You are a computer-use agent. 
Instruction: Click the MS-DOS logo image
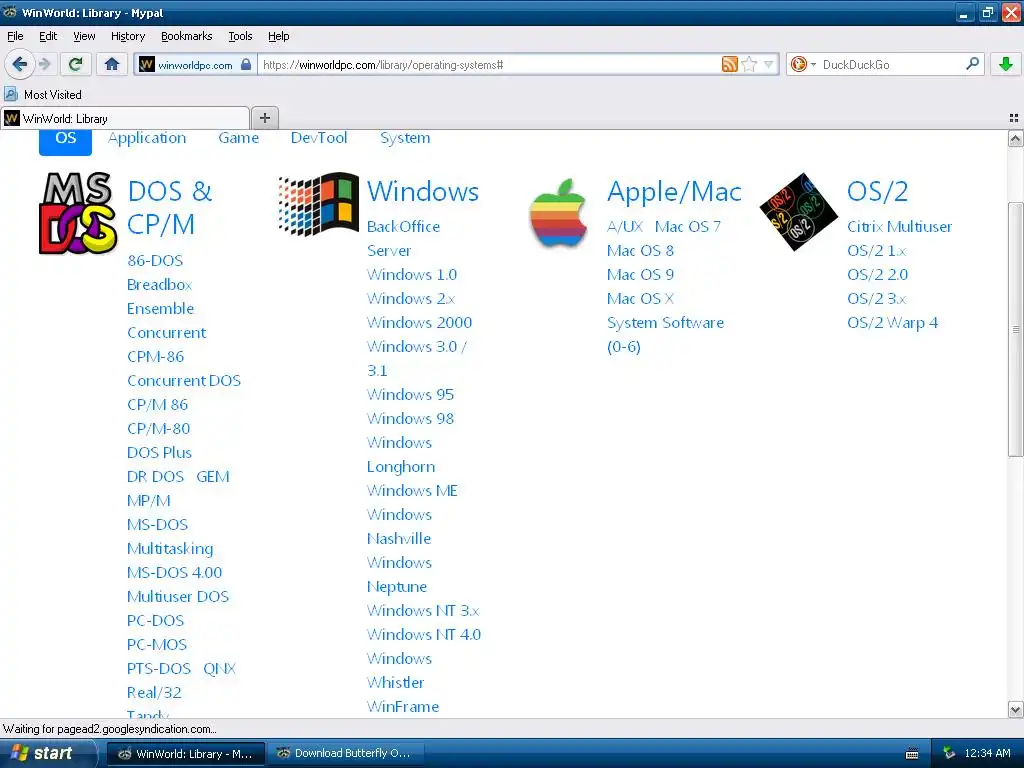[x=78, y=213]
